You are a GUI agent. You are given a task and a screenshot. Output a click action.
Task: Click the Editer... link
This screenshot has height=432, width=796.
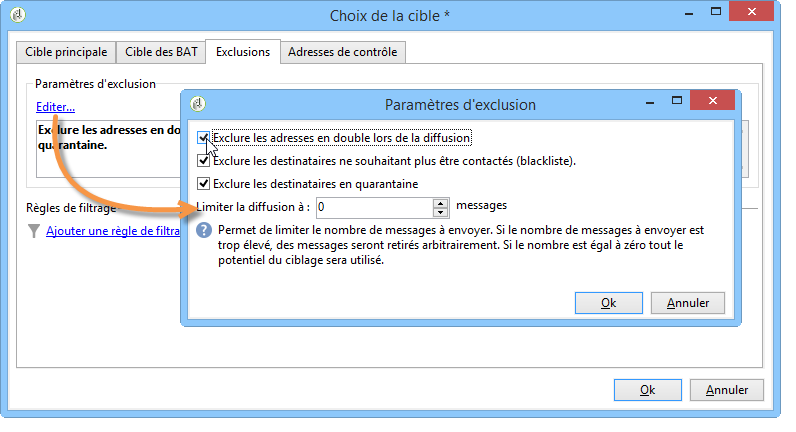point(55,107)
